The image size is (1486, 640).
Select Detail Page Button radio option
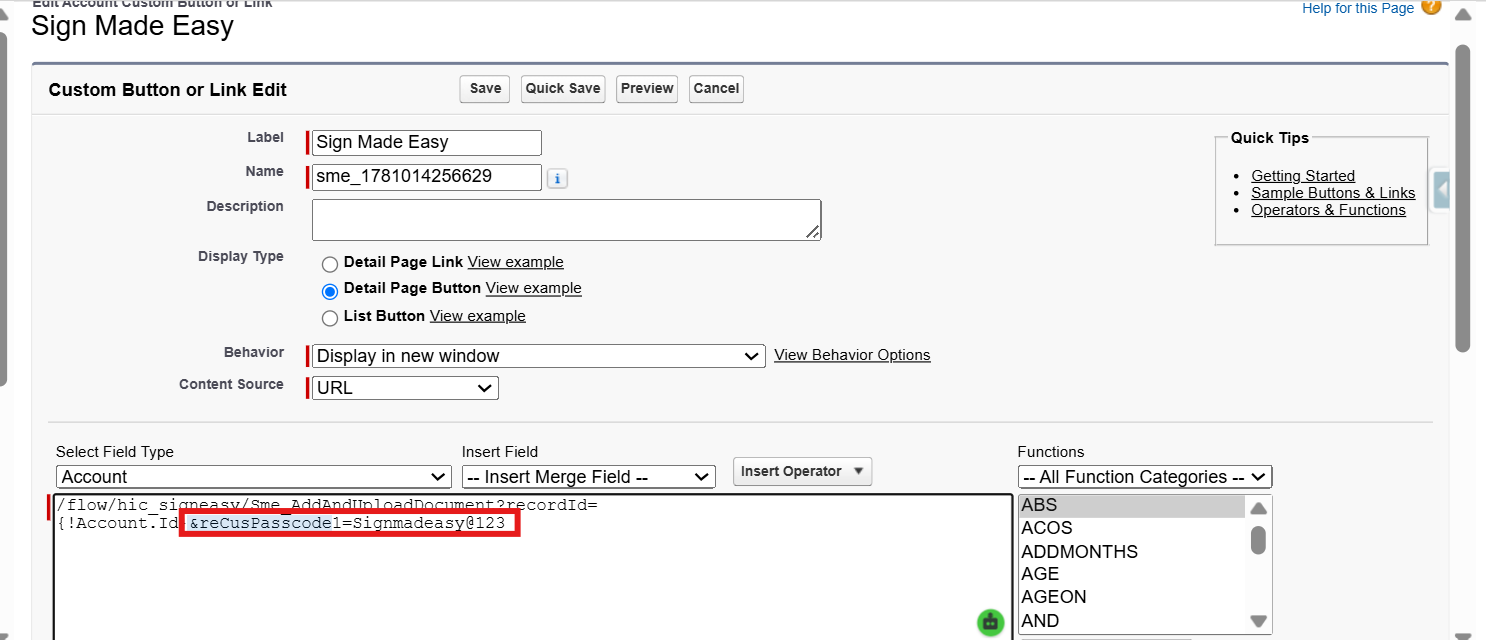(330, 291)
